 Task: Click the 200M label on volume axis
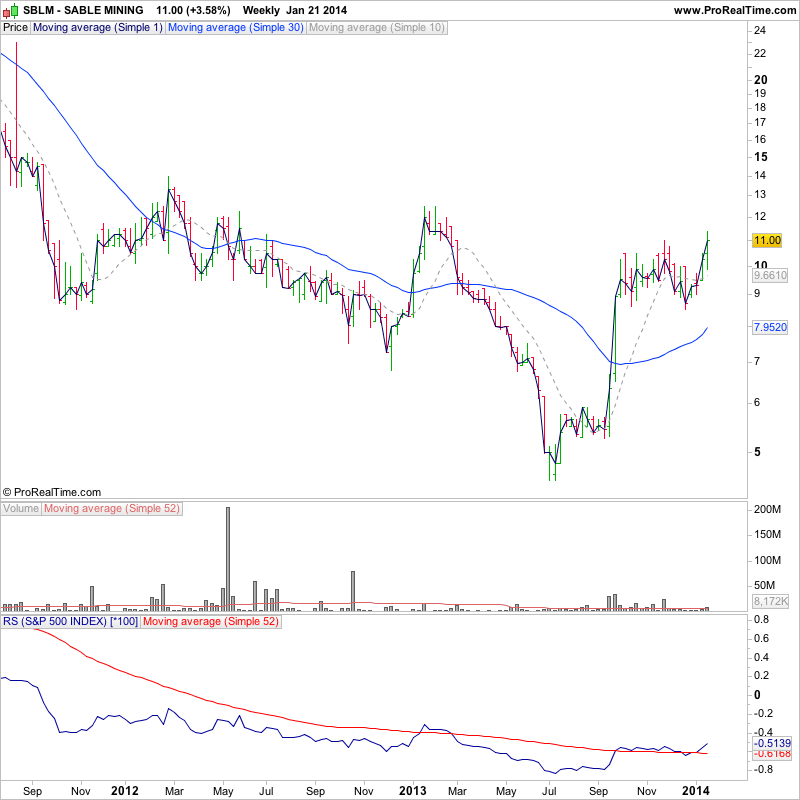767,509
